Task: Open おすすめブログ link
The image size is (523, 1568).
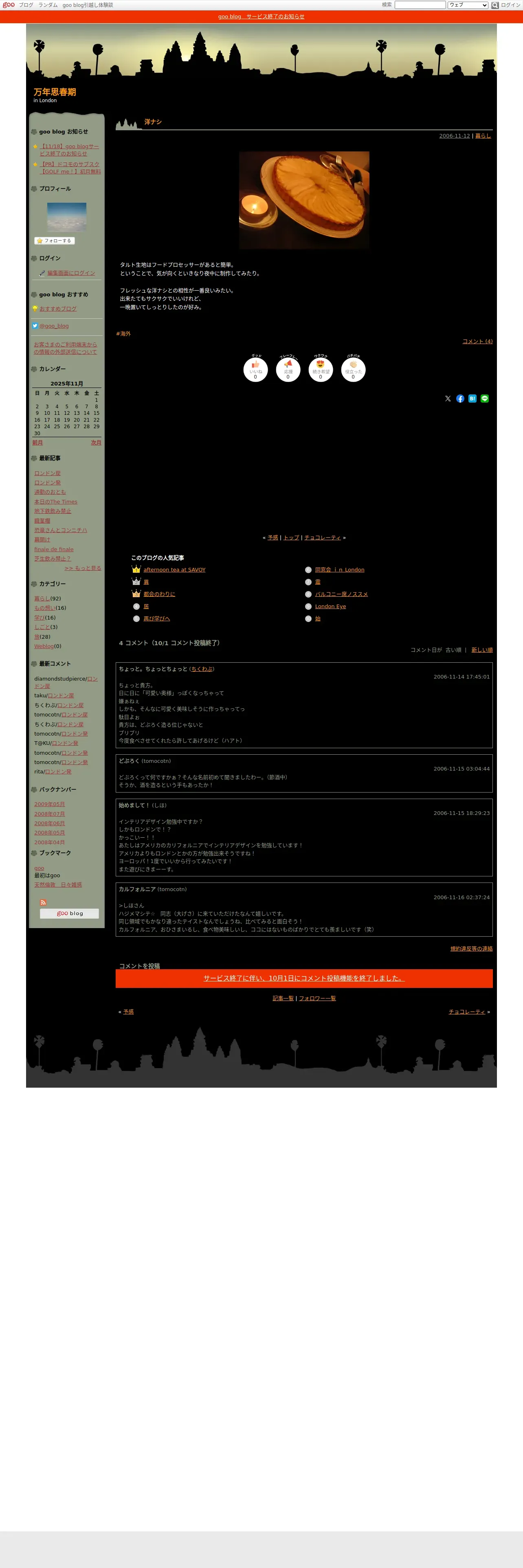Action: [x=58, y=309]
